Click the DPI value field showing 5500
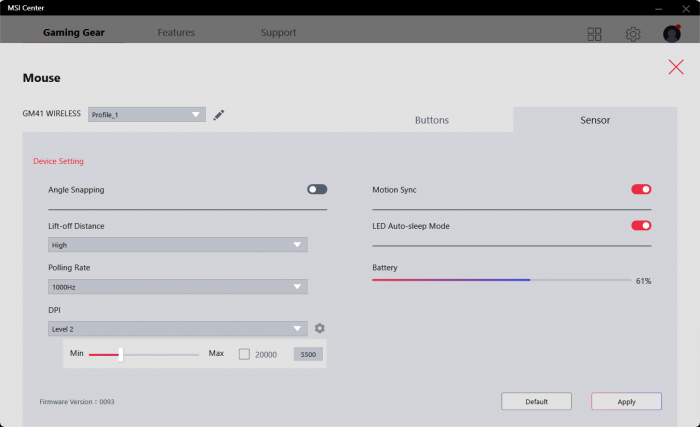700x427 pixels. pyautogui.click(x=308, y=354)
